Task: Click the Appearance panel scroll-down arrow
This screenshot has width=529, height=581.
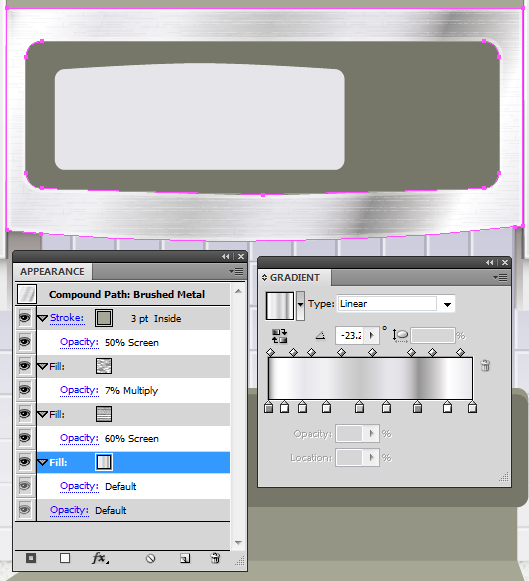Action: [238, 543]
